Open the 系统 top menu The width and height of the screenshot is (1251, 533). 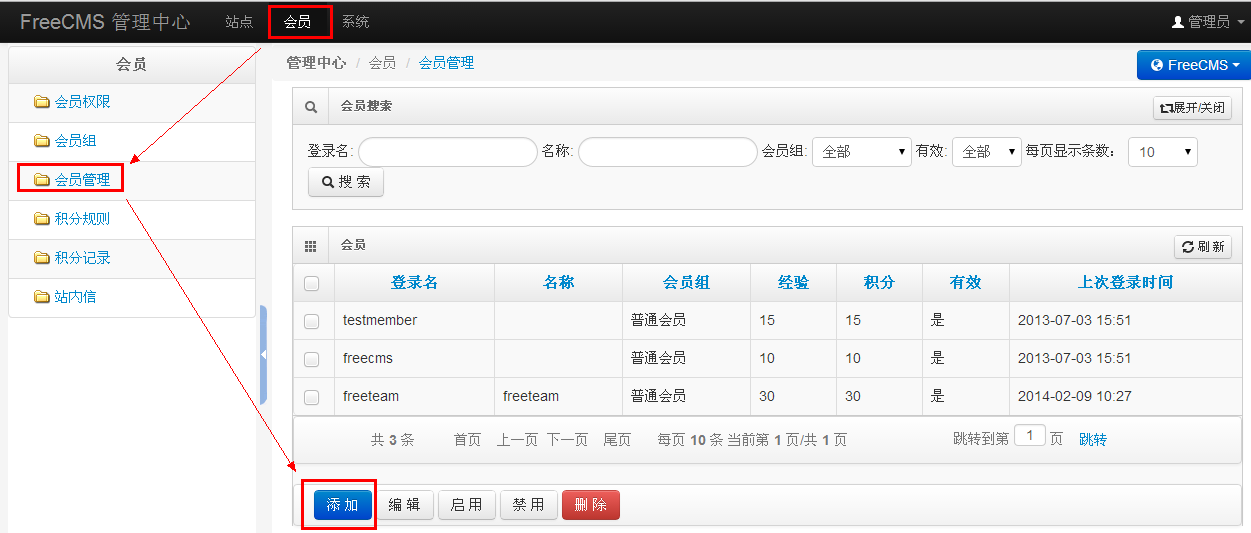[x=355, y=22]
